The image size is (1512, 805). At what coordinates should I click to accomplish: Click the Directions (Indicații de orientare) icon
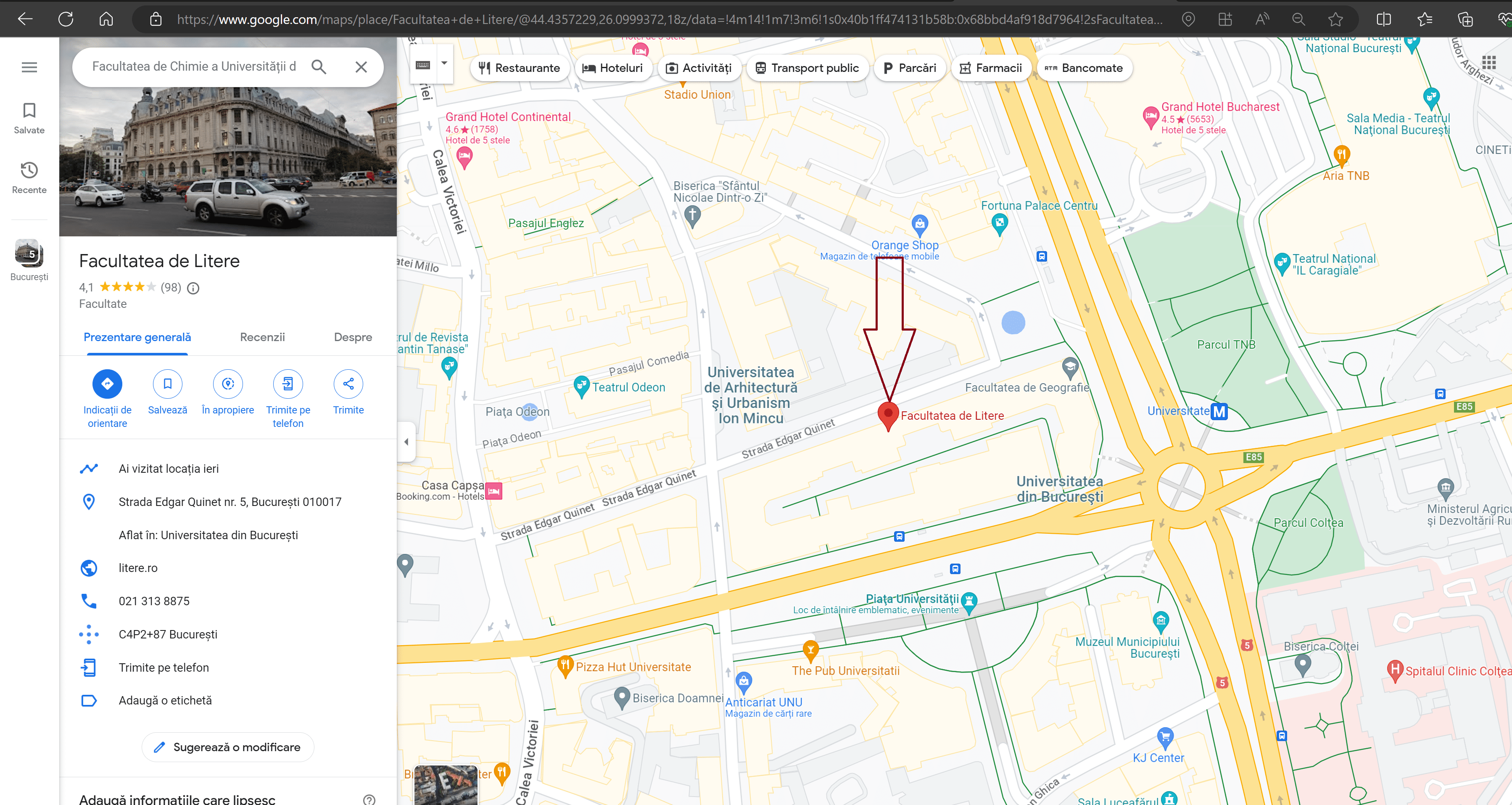[107, 384]
